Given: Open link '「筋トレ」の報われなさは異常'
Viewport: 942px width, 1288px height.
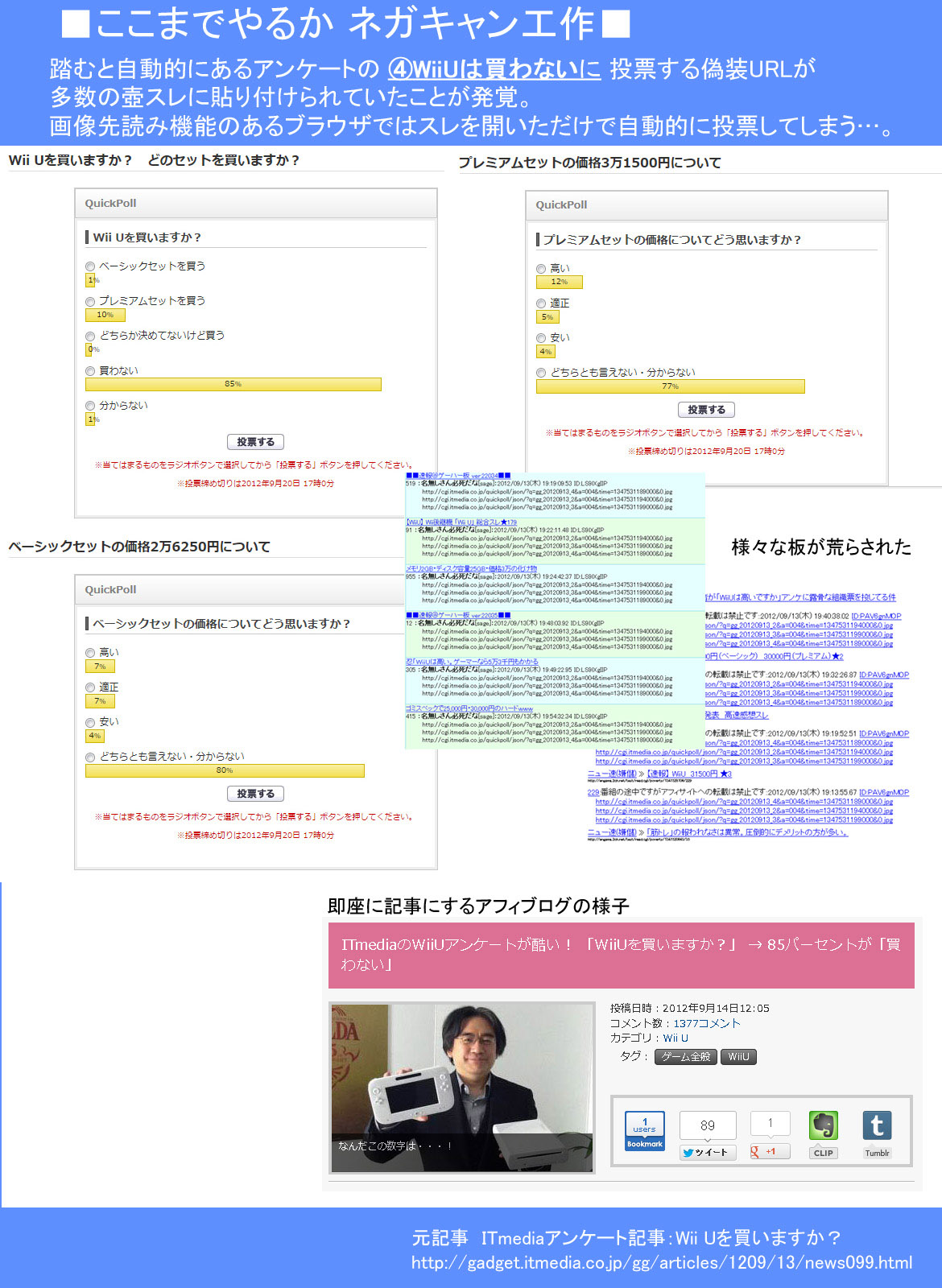Looking at the screenshot, I should click(x=747, y=832).
